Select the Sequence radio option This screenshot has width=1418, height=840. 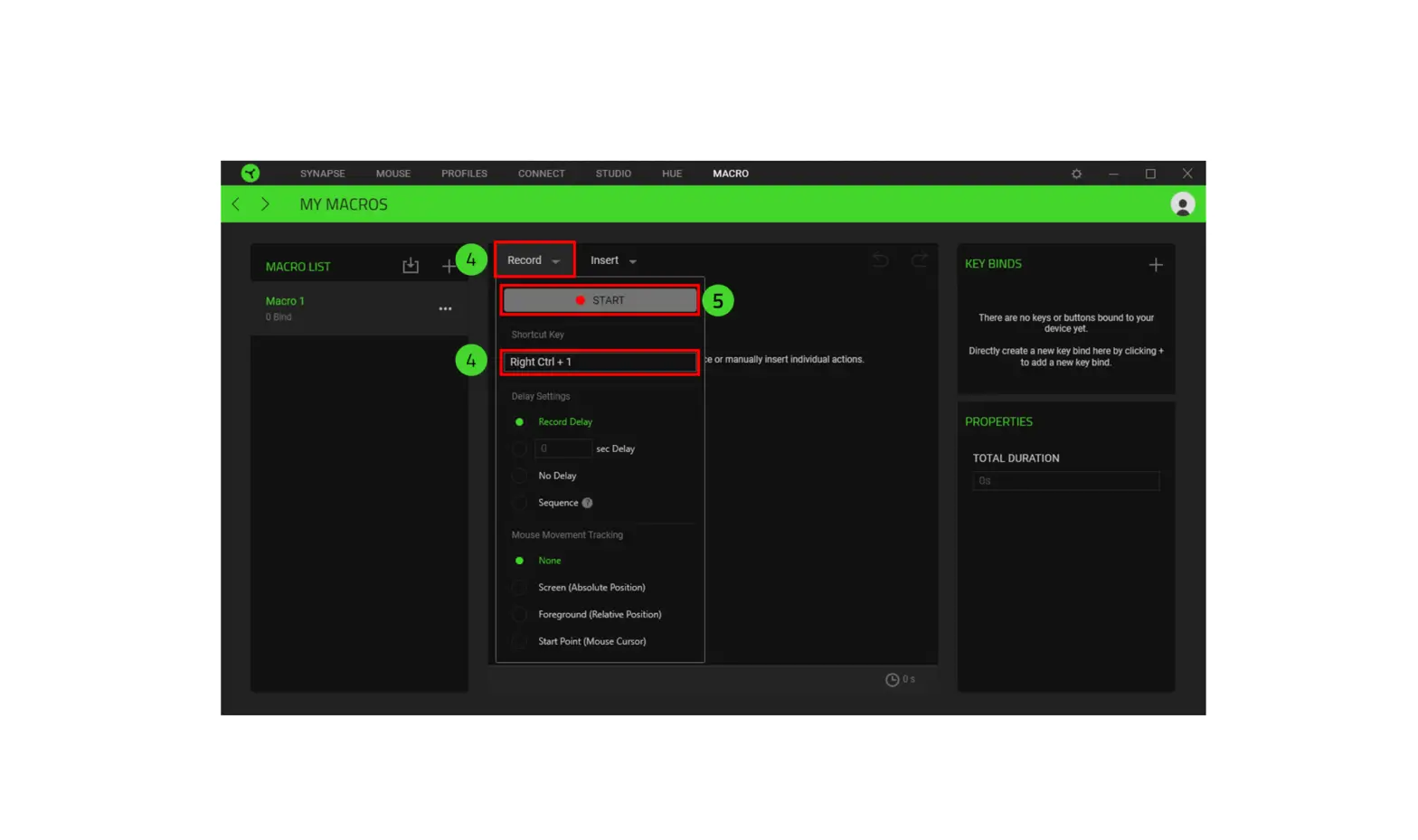pyautogui.click(x=519, y=503)
